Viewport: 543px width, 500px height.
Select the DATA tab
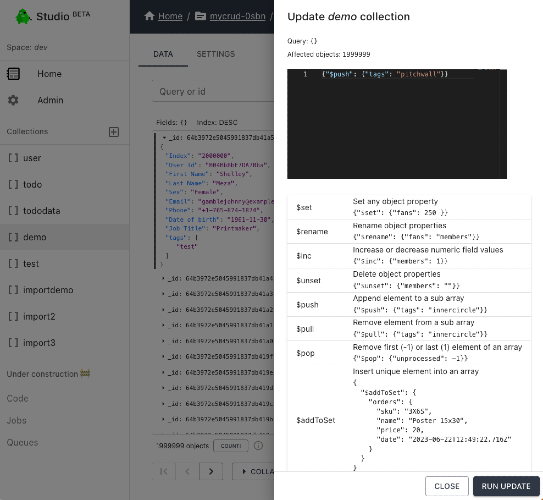pos(163,54)
